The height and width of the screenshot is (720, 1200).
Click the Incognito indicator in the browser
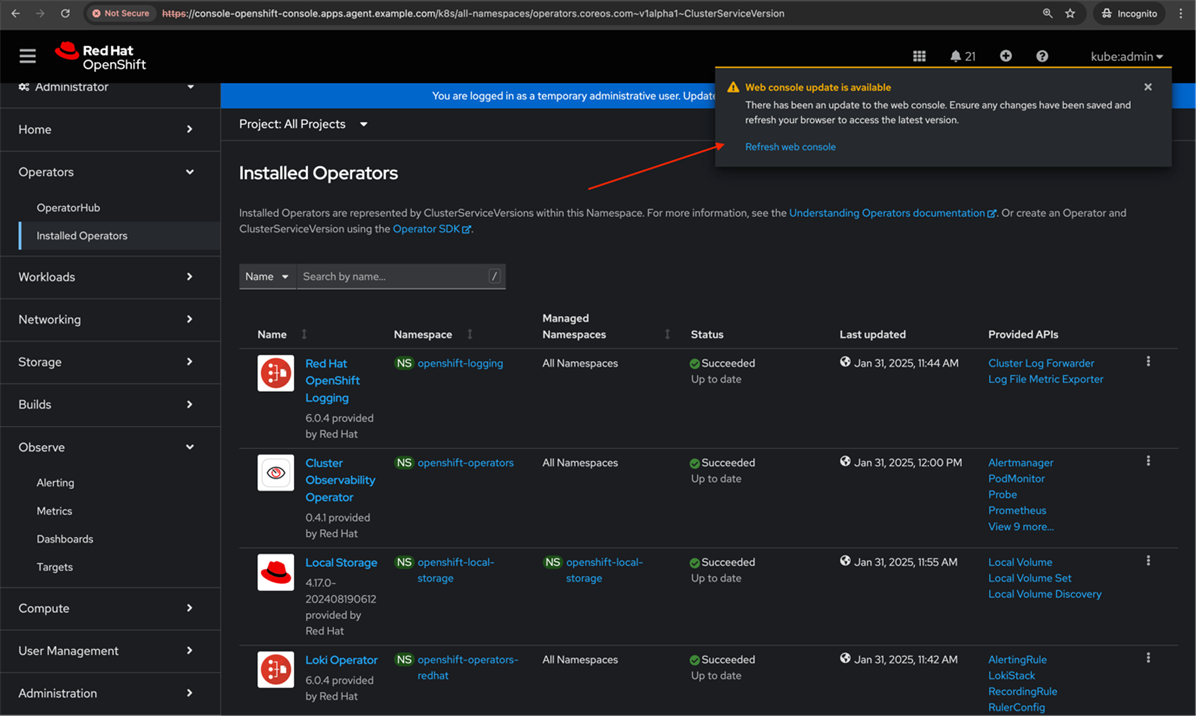(1128, 13)
